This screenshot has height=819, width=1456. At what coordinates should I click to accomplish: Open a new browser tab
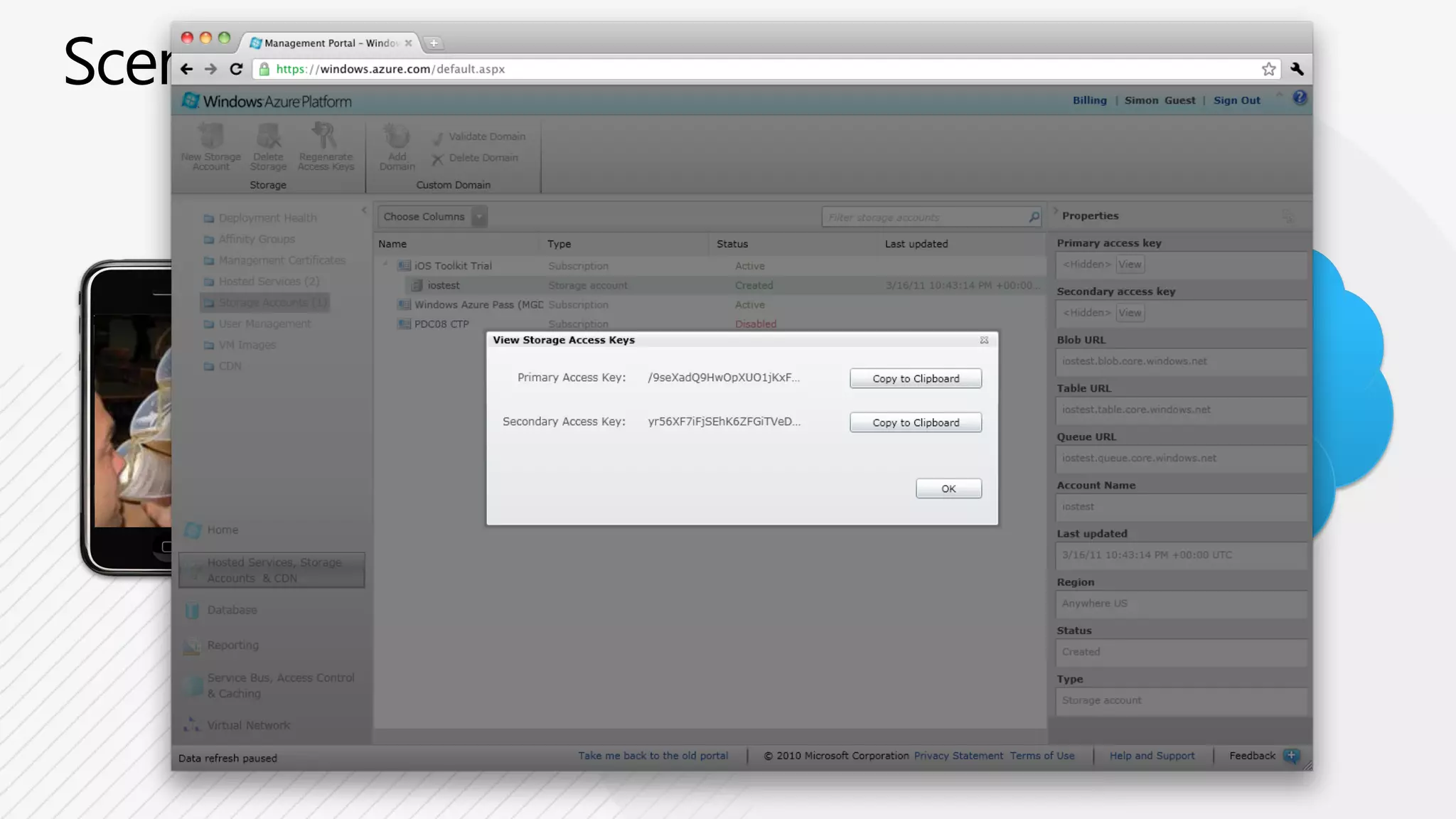pyautogui.click(x=434, y=43)
